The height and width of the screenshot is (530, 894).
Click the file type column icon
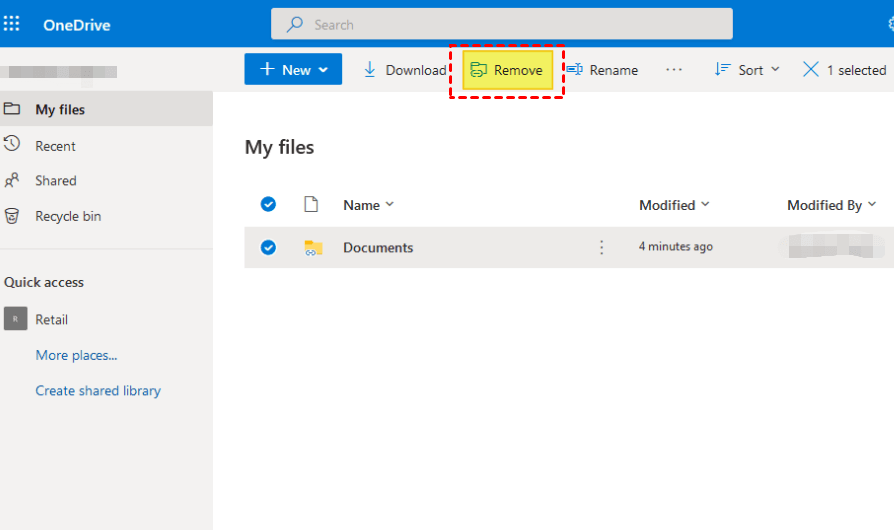point(311,205)
